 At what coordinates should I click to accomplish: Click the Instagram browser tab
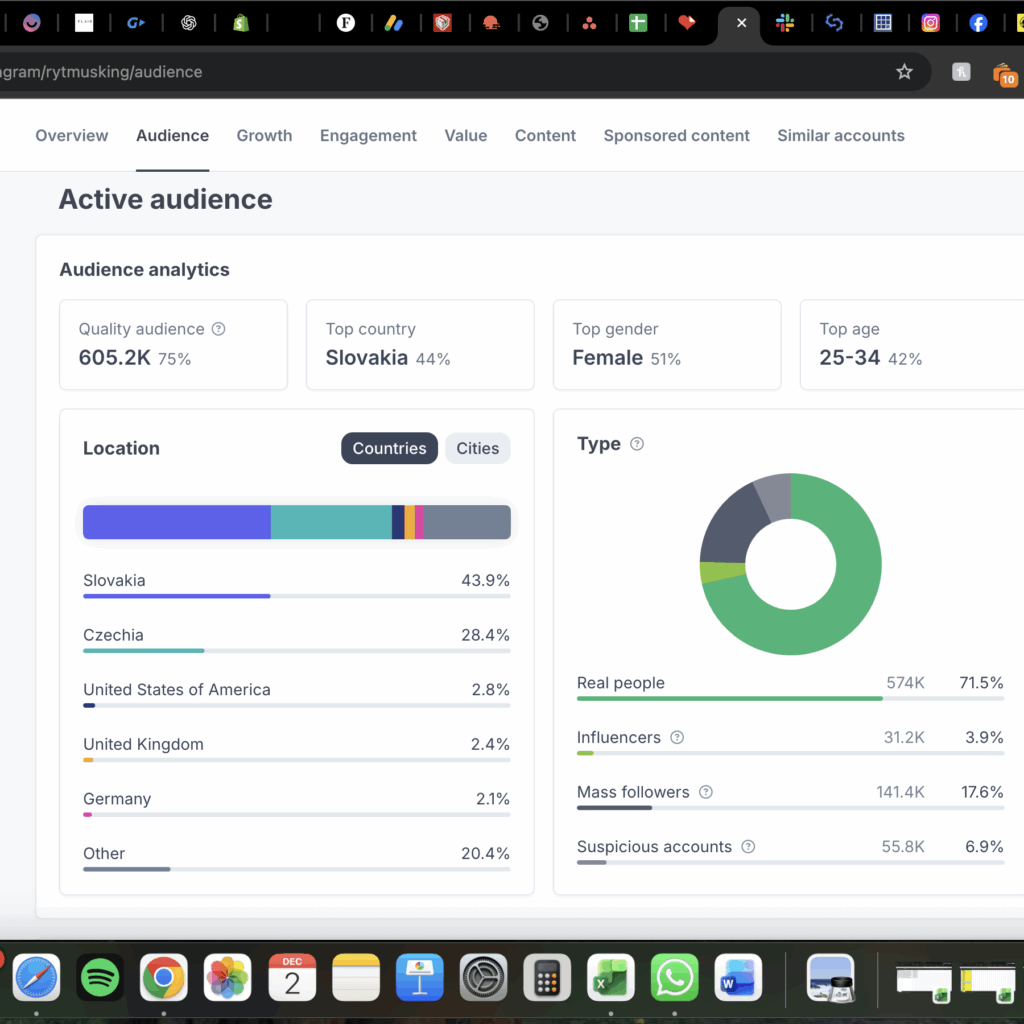click(x=930, y=23)
